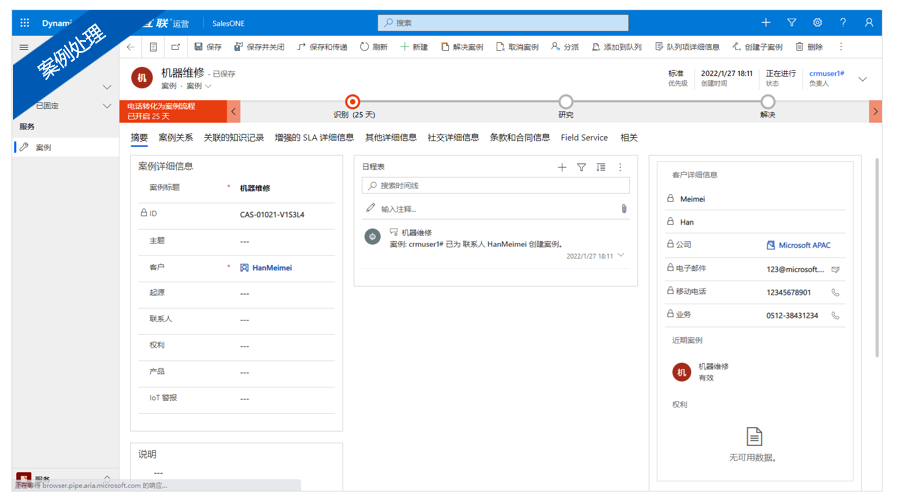This screenshot has height=500, width=902.
Task: Click 删除 (Delete) command
Action: pyautogui.click(x=809, y=47)
